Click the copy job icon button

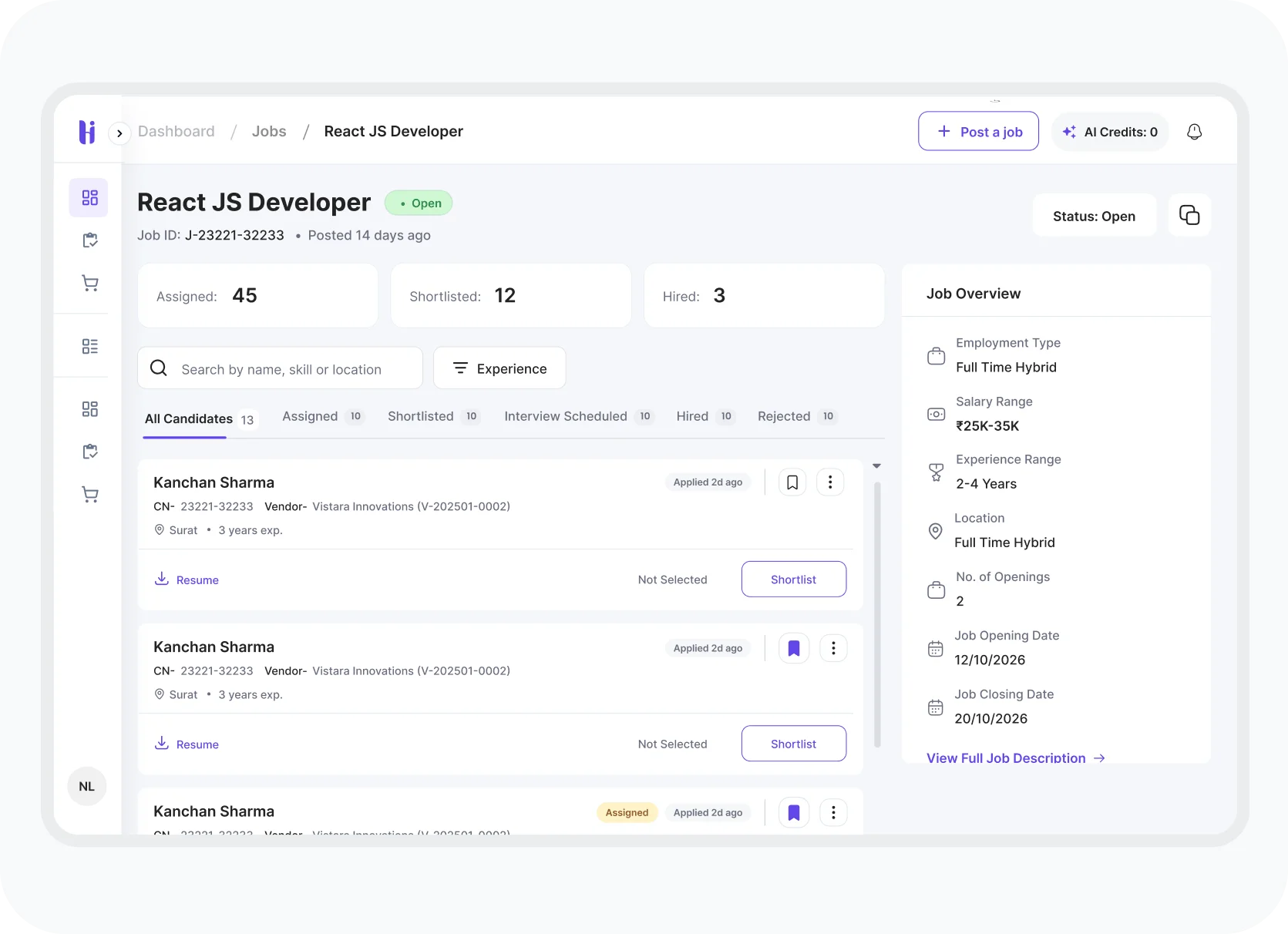[x=1189, y=215]
